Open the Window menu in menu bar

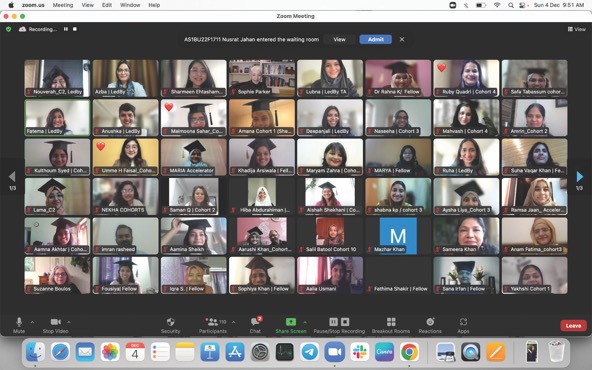pyautogui.click(x=130, y=5)
